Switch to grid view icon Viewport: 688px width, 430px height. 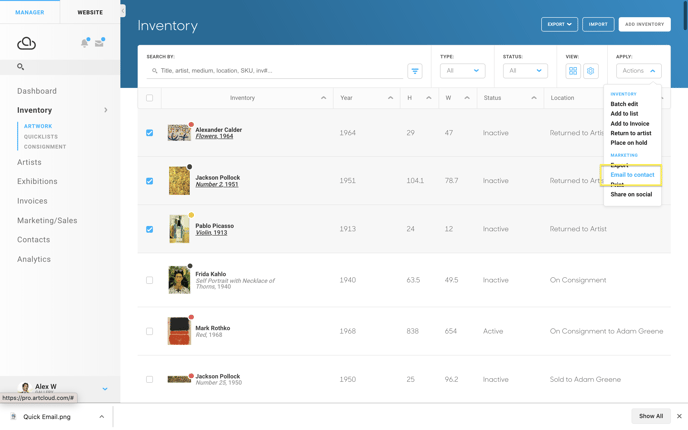click(x=573, y=71)
